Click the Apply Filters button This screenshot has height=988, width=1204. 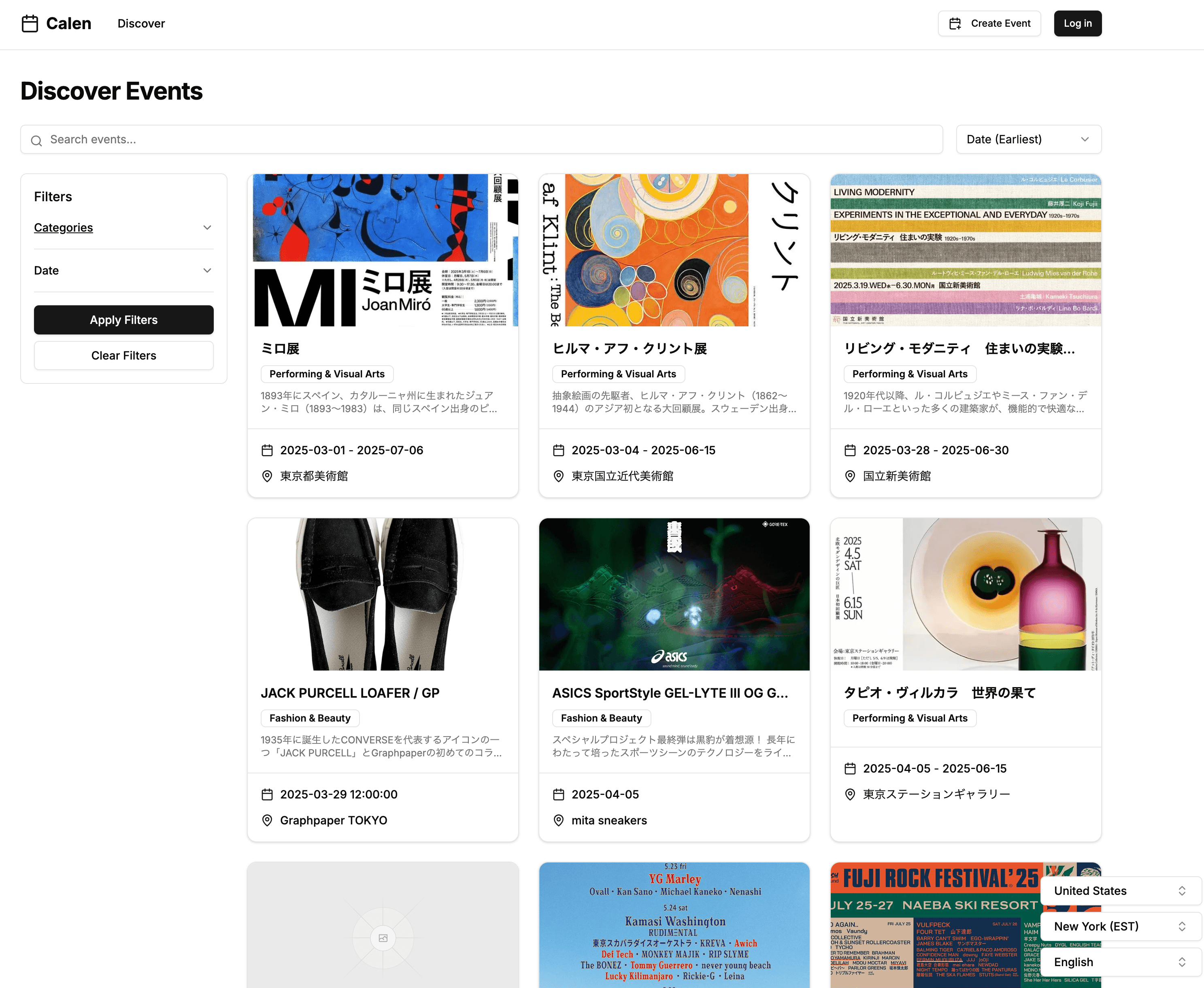[123, 320]
